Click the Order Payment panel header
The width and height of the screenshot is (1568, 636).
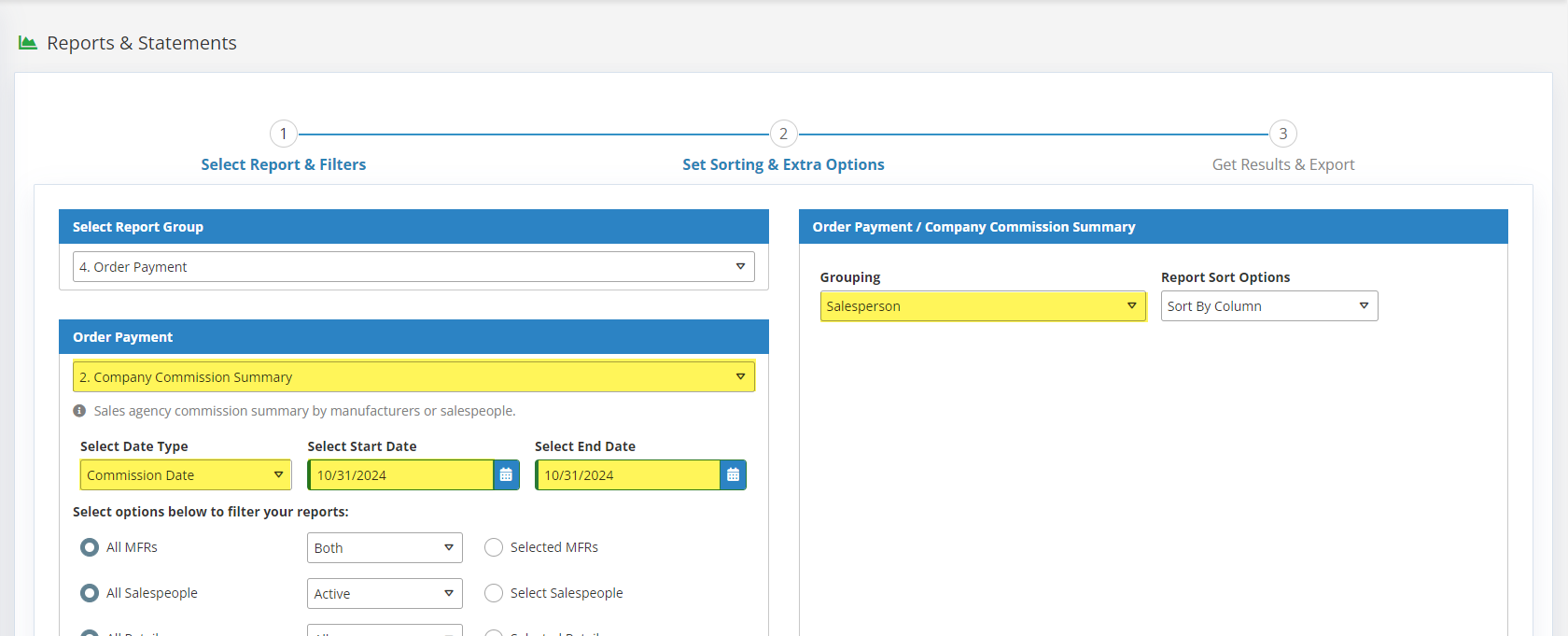413,337
